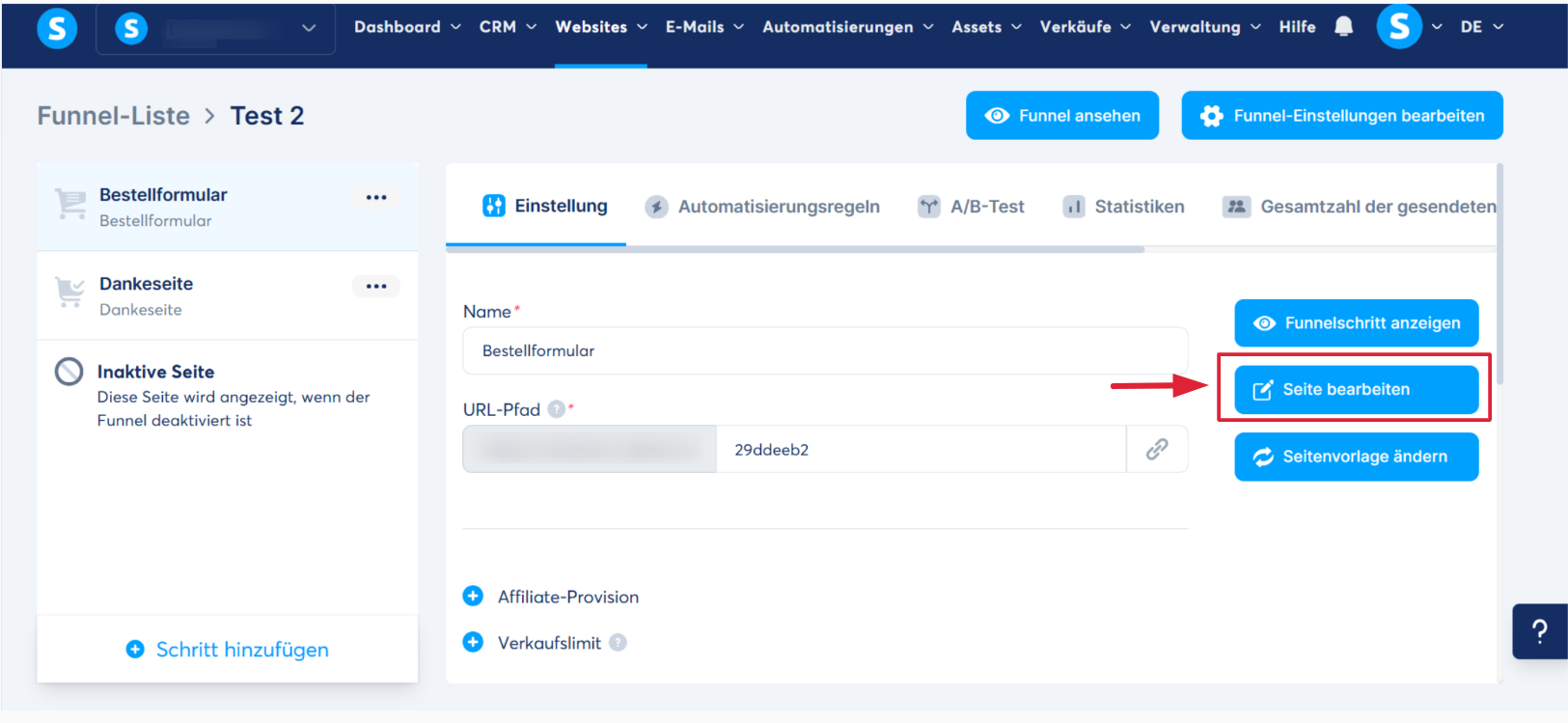The width and height of the screenshot is (1568, 723).
Task: Click the systeme.io logo at top left
Action: point(57,29)
